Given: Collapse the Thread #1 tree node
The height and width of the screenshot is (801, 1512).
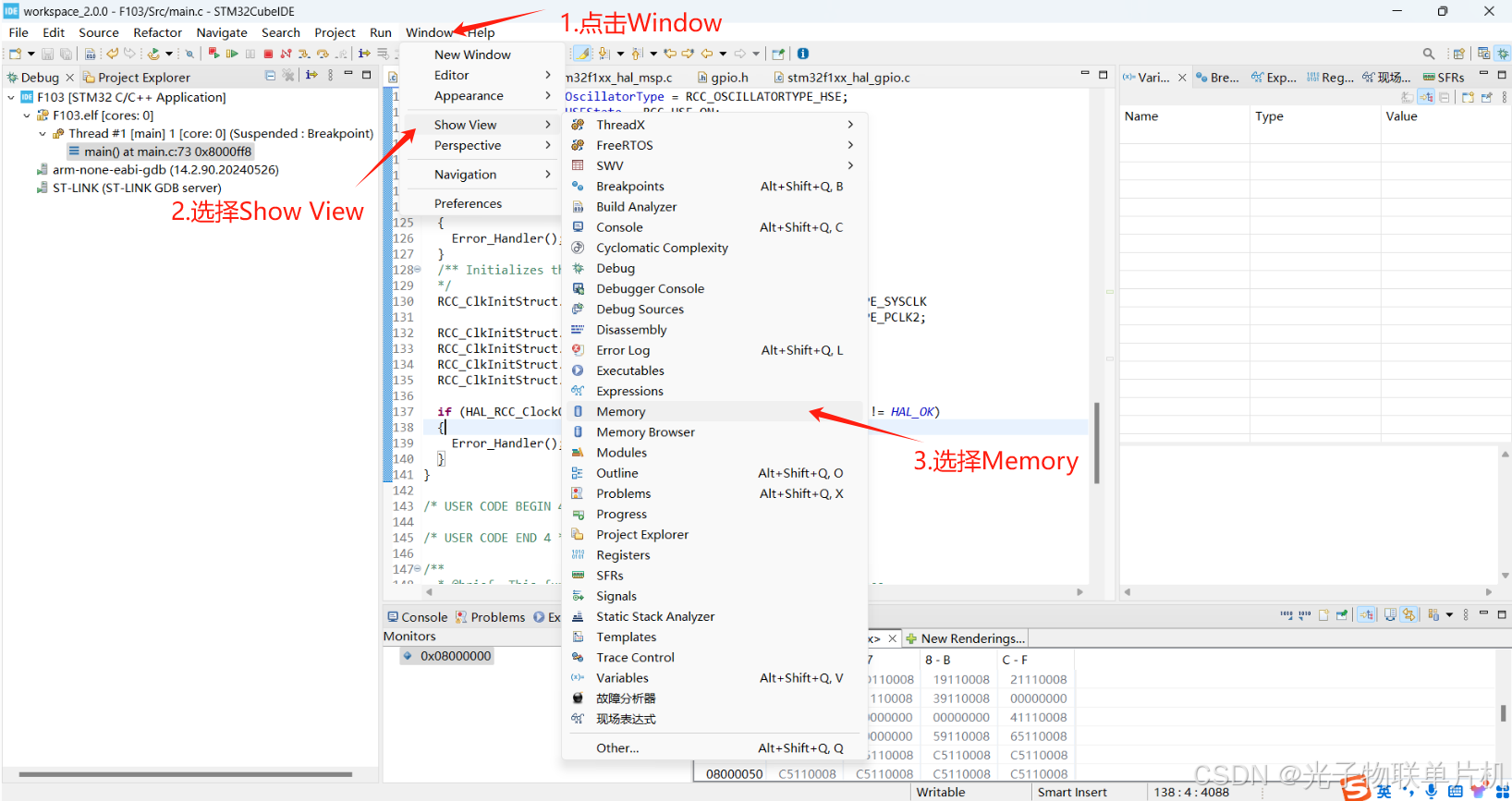Looking at the screenshot, I should tap(43, 134).
